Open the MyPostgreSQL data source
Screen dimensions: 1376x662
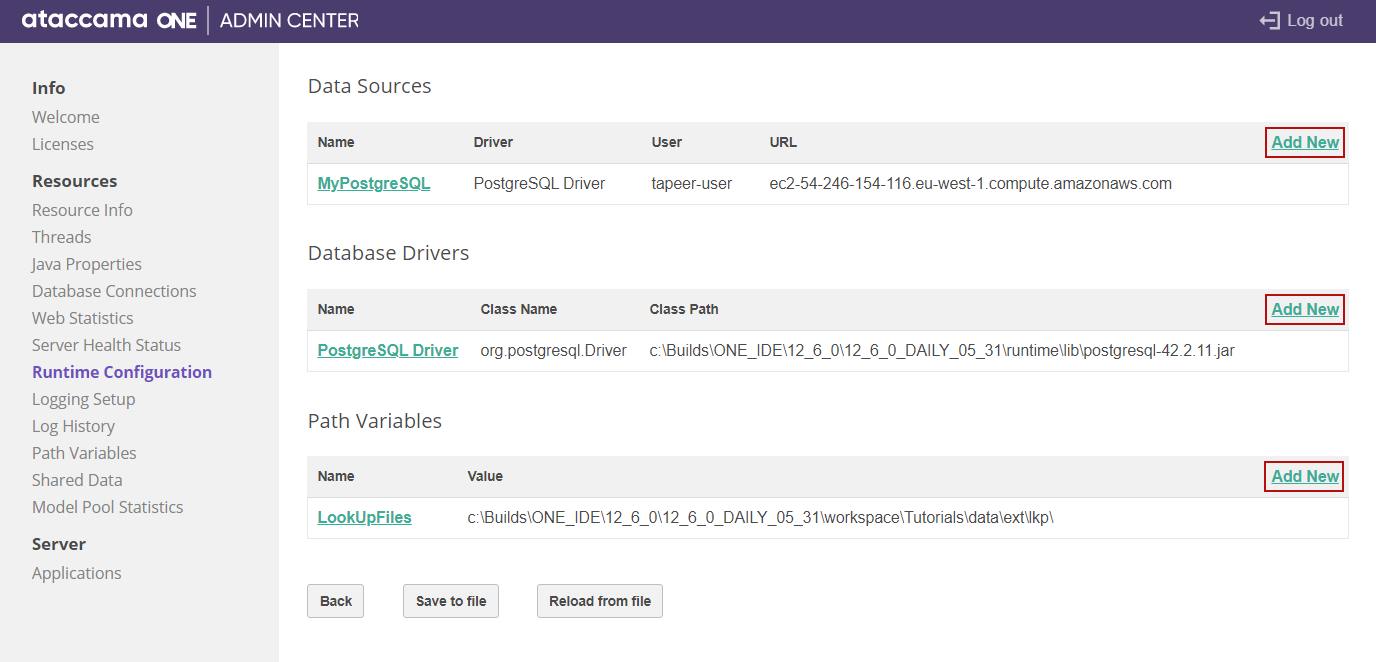373,183
